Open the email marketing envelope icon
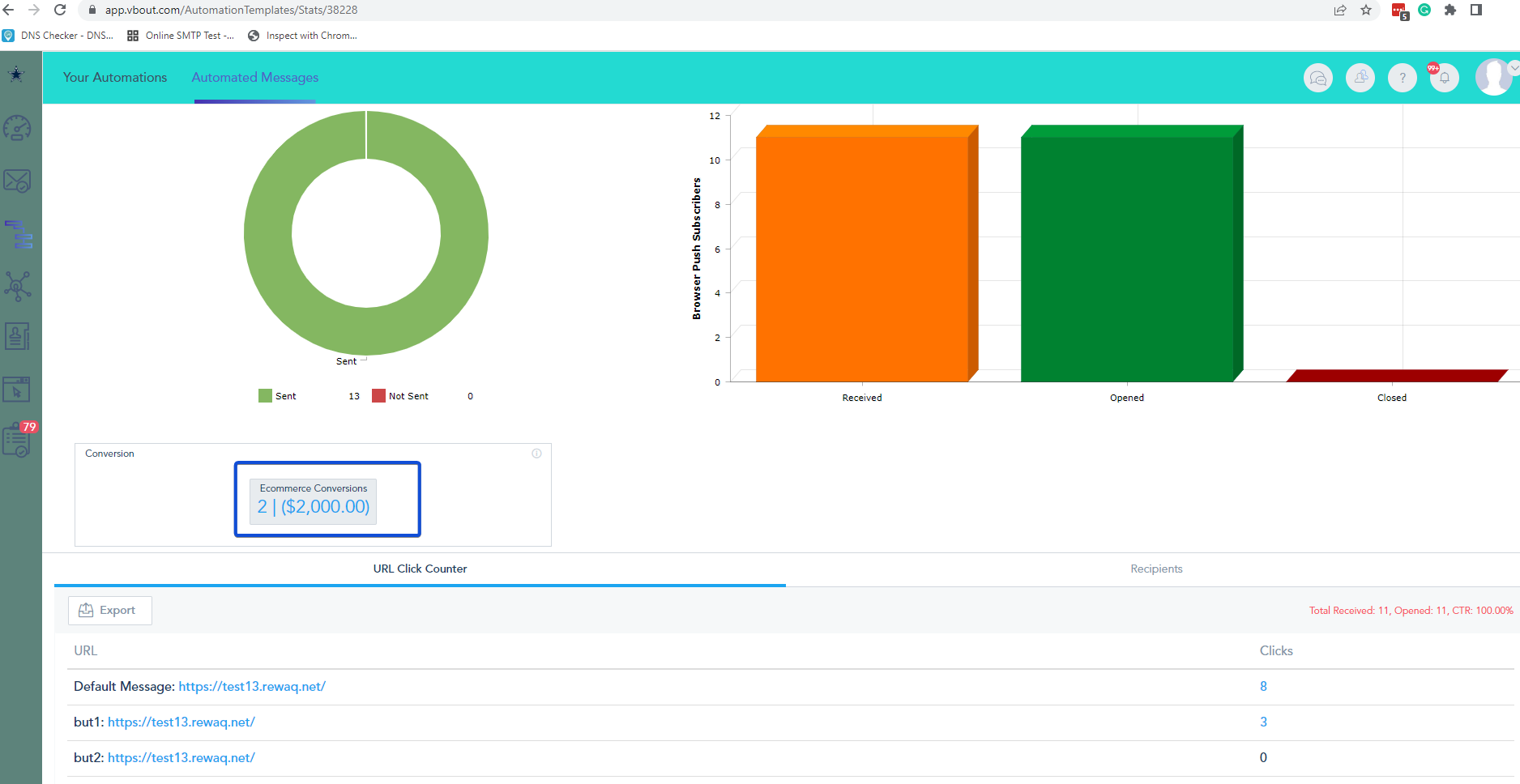This screenshot has height=784, width=1520. 17,181
